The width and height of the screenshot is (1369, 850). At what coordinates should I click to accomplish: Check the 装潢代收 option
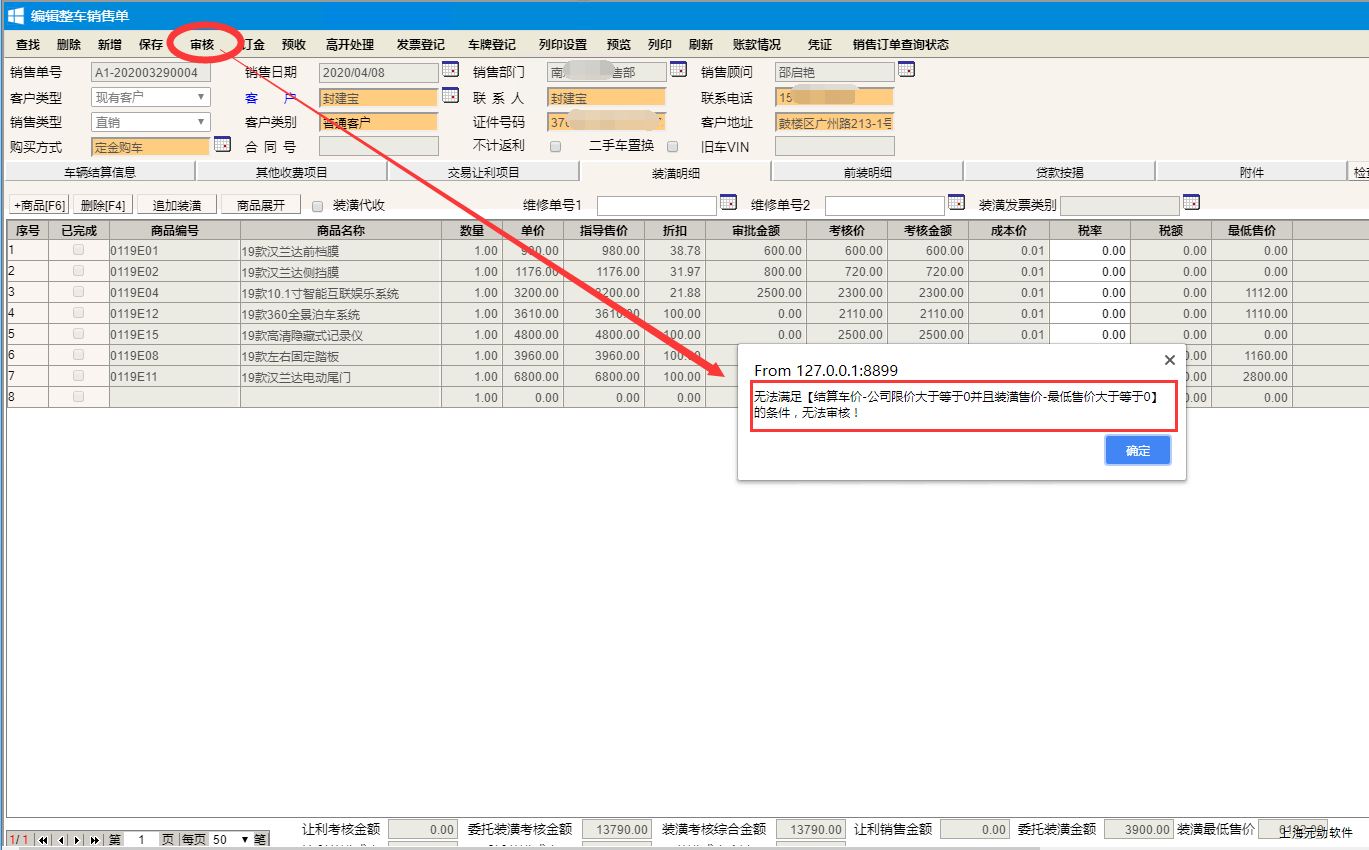[317, 206]
